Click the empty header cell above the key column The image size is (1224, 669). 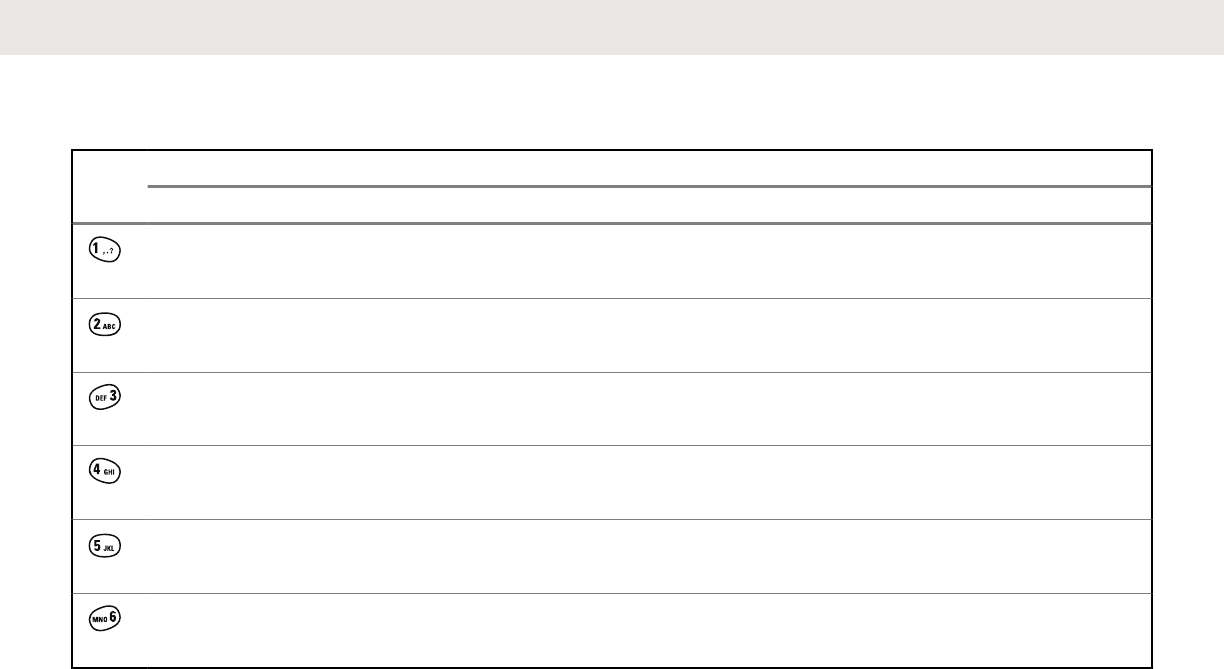pos(110,186)
